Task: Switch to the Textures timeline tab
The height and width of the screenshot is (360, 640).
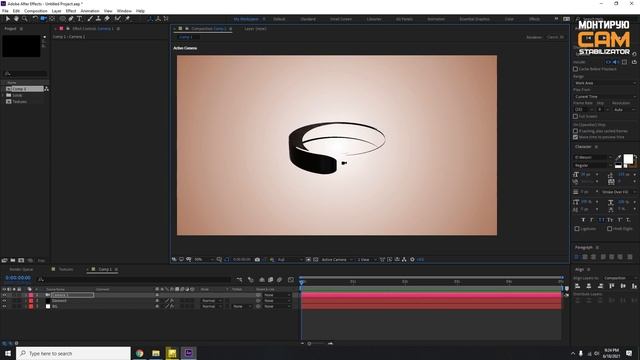Action: pyautogui.click(x=66, y=269)
